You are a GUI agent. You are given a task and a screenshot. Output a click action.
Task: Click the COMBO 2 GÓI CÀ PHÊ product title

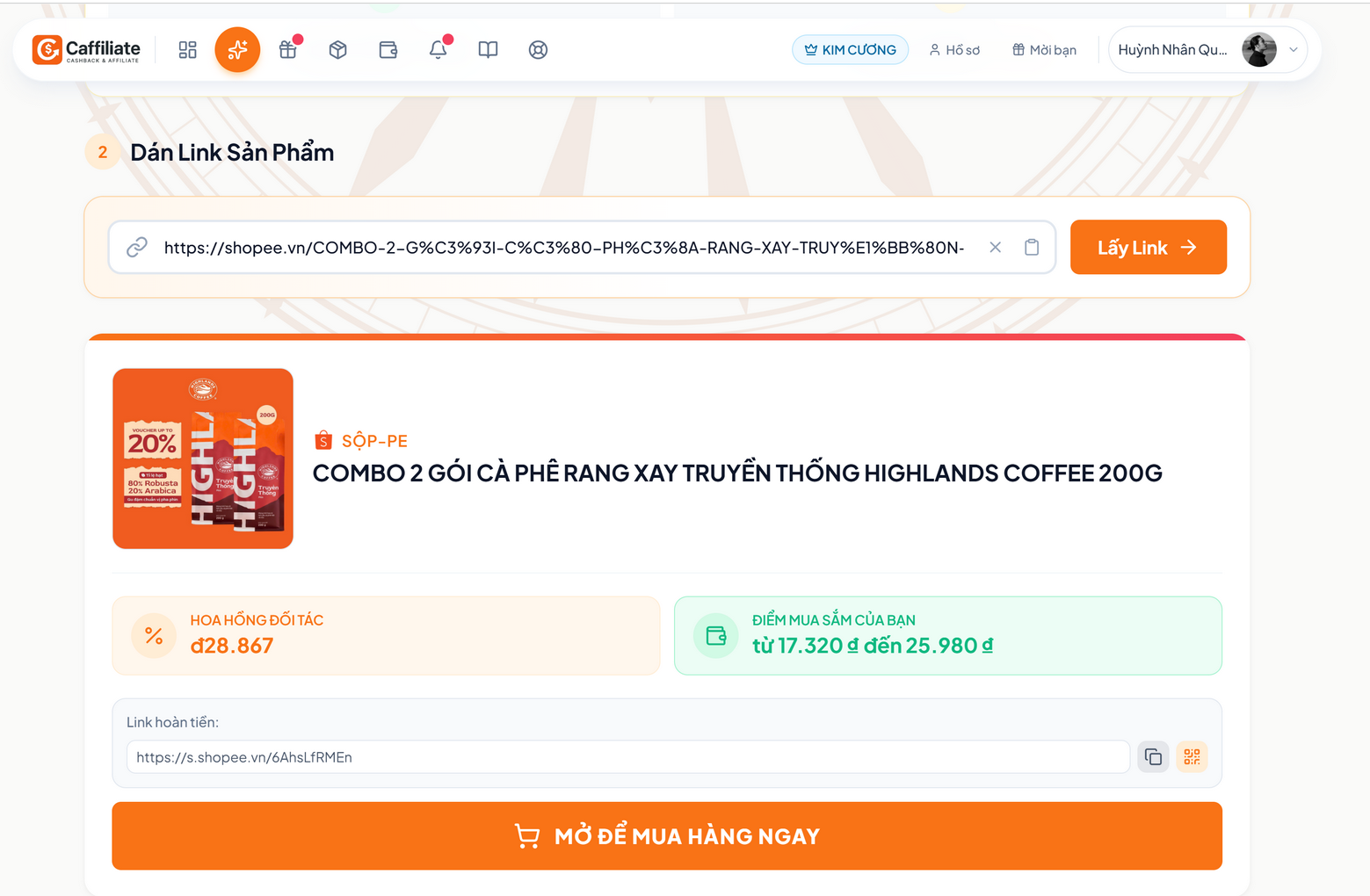(x=737, y=473)
